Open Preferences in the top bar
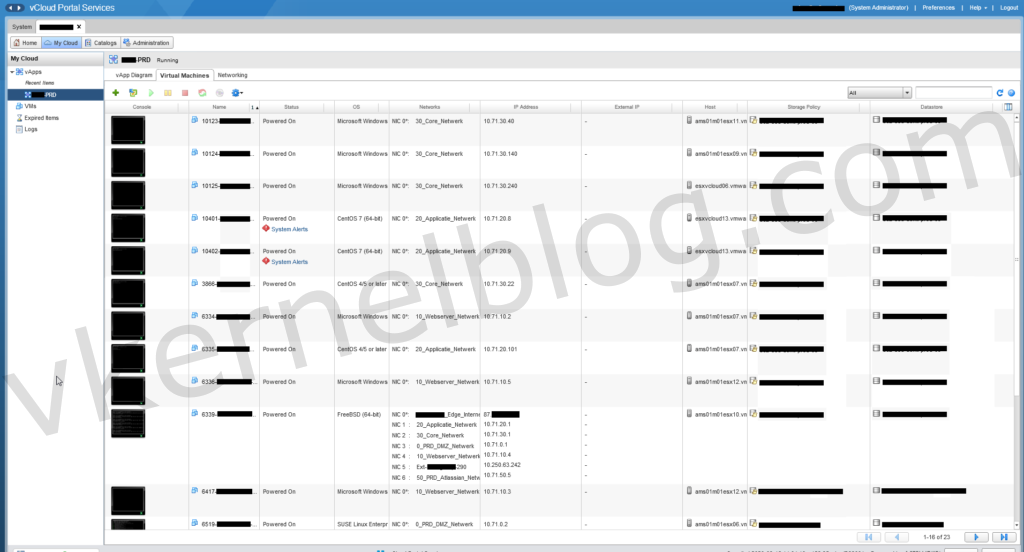Viewport: 1024px width, 552px height. pyautogui.click(x=938, y=8)
